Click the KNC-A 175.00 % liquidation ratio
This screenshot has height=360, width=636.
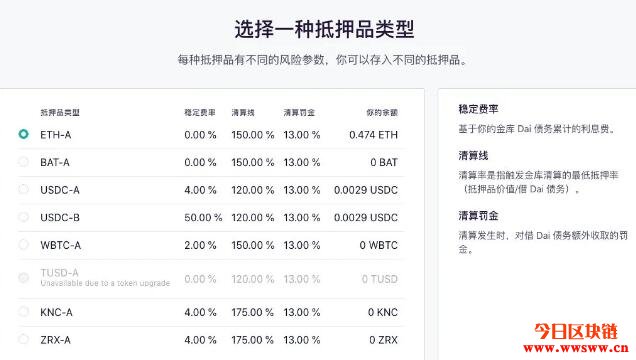253,312
